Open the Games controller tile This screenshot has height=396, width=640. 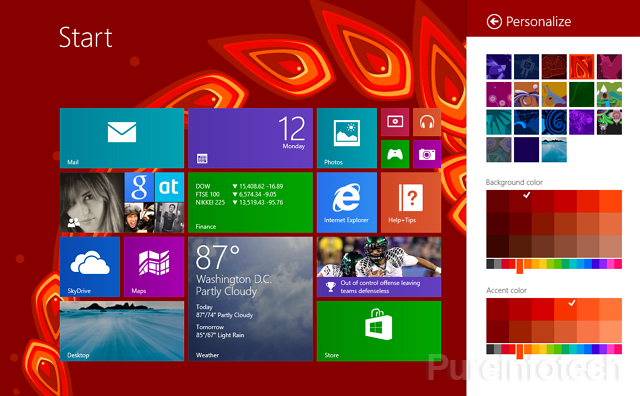[395, 154]
